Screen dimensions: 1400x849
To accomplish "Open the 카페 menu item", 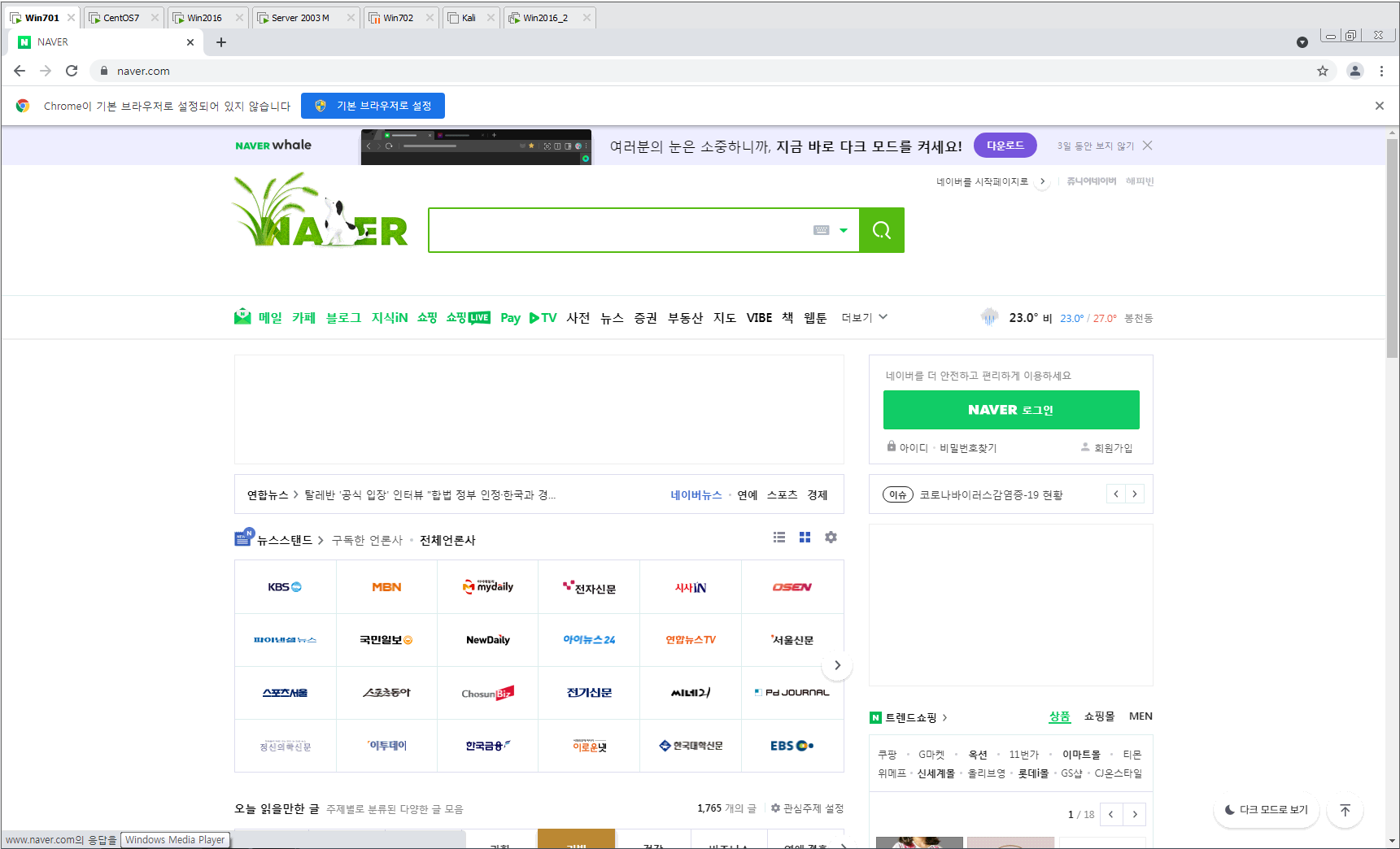I will click(x=303, y=317).
